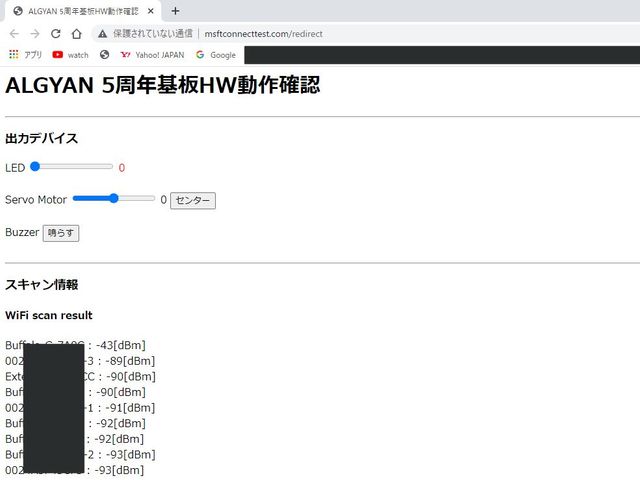This screenshot has height=480, width=640.
Task: Click the Servo Motor value 0
Action: coord(163,200)
